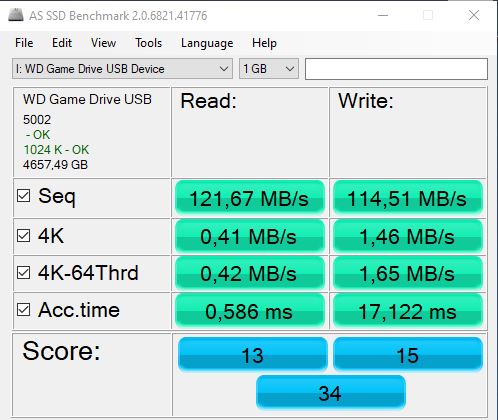
Task: Open the 1 GB test size dropdown
Action: (x=269, y=69)
